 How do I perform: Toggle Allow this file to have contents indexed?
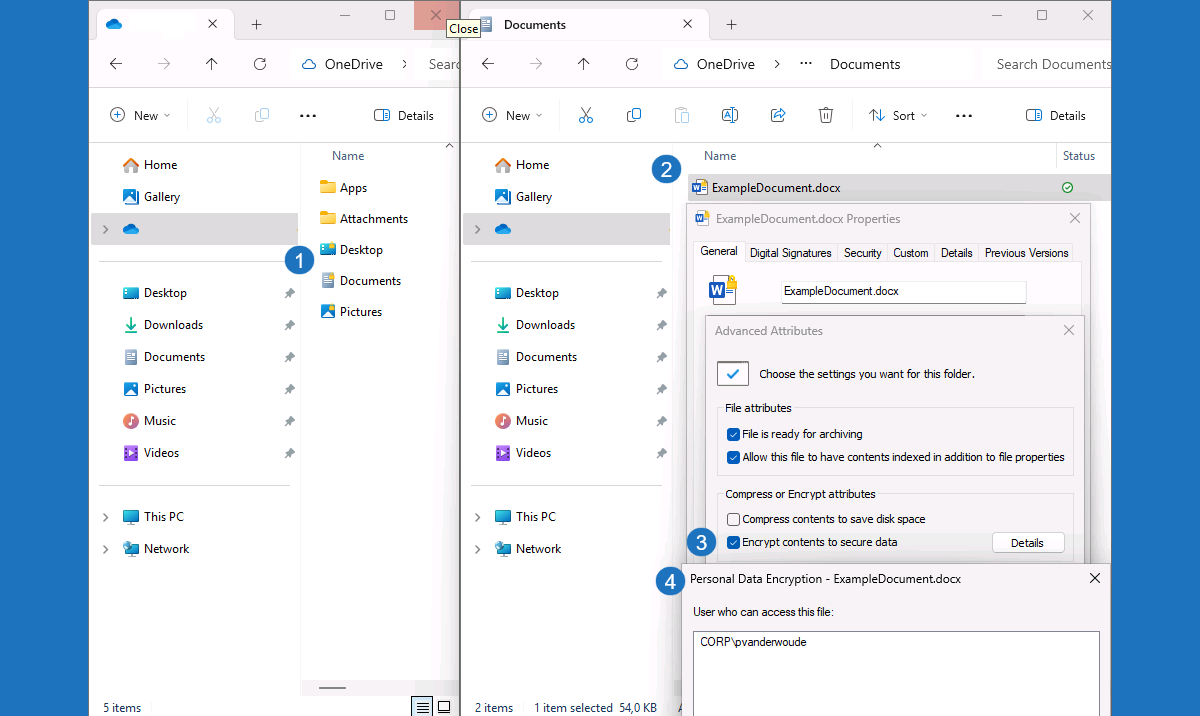pos(734,457)
